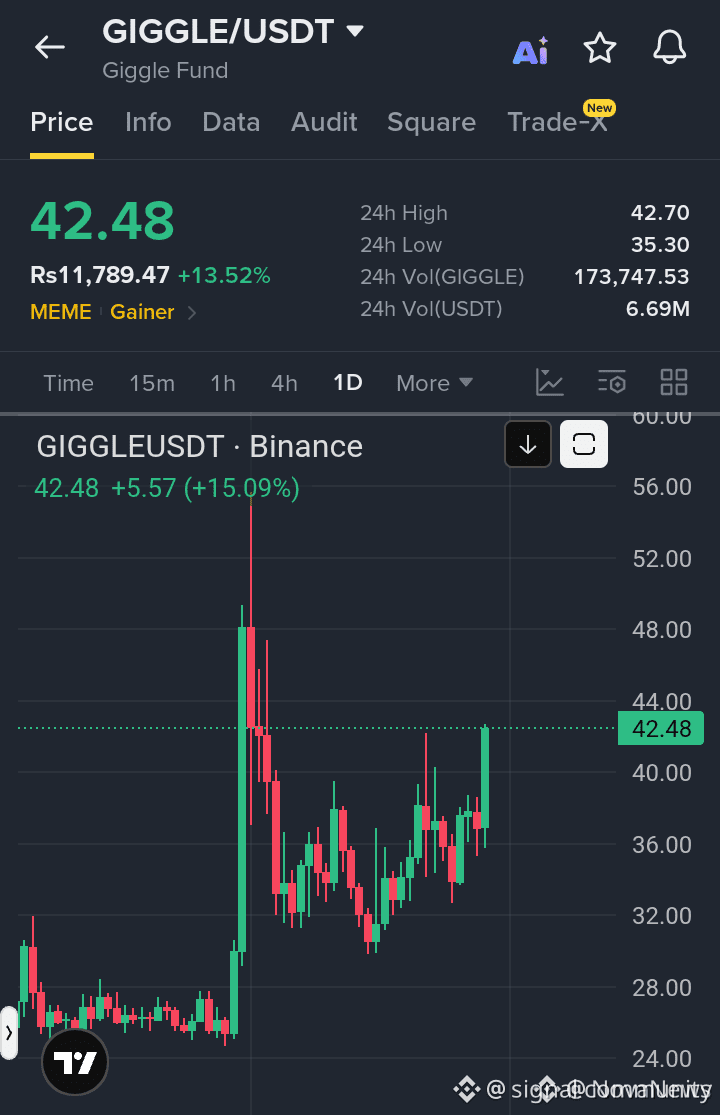Click the +5.57 (+15.09%) chart change

tap(205, 489)
